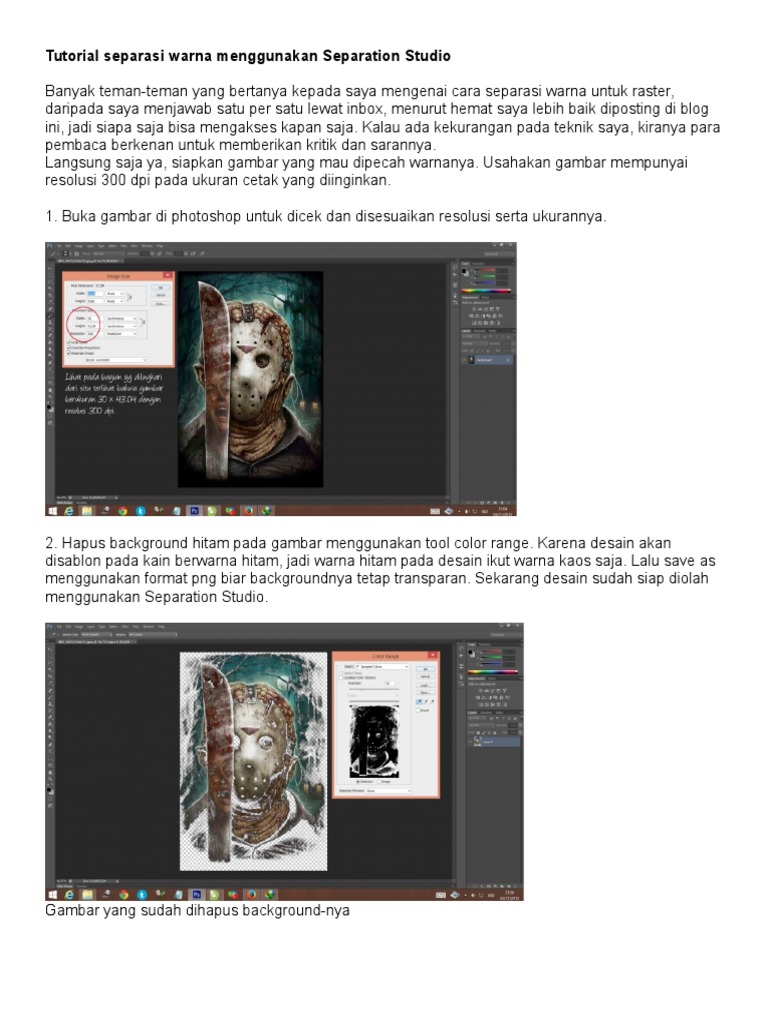
Task: Click touch keyboard icon in first screenshot's tray
Action: tap(435, 511)
